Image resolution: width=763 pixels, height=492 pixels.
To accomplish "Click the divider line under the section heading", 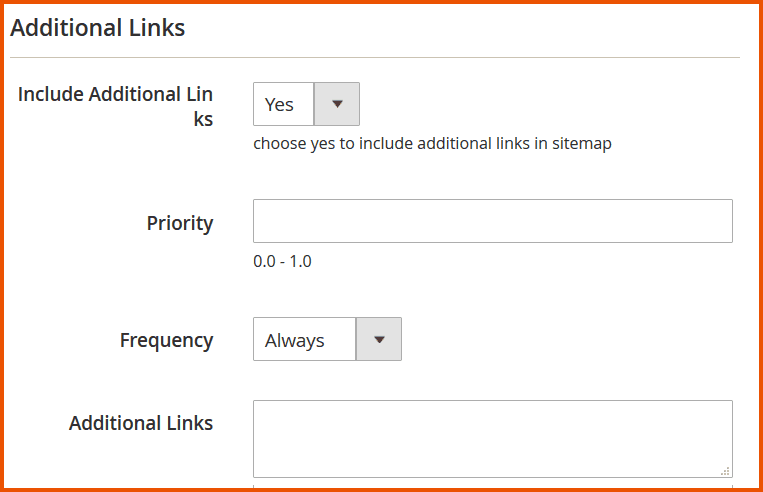I will (x=375, y=57).
